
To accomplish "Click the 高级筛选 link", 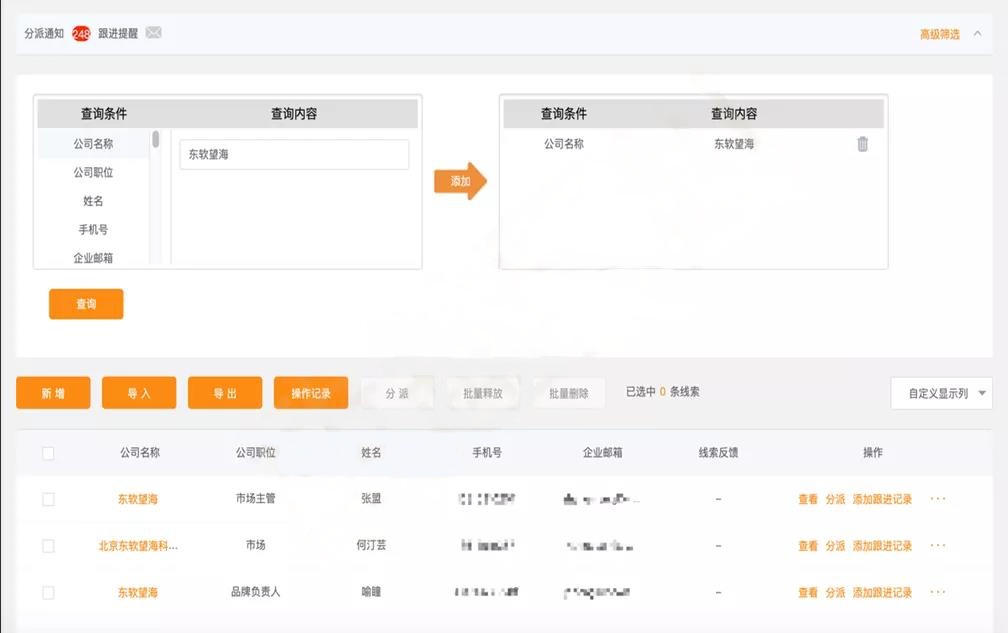I will [x=939, y=34].
